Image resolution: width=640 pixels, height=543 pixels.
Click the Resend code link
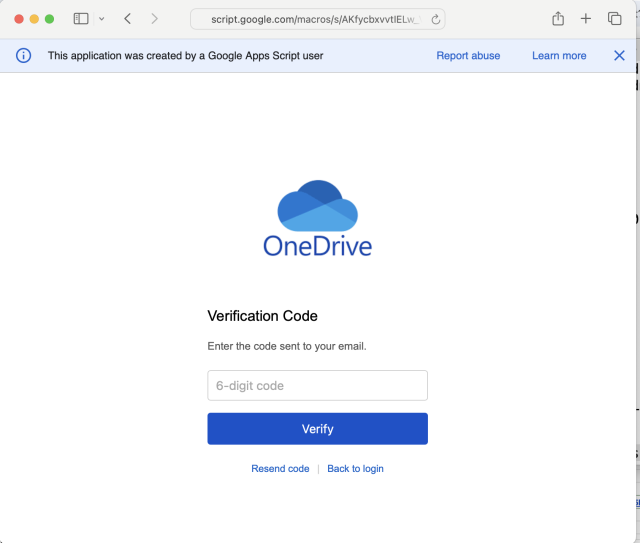280,468
